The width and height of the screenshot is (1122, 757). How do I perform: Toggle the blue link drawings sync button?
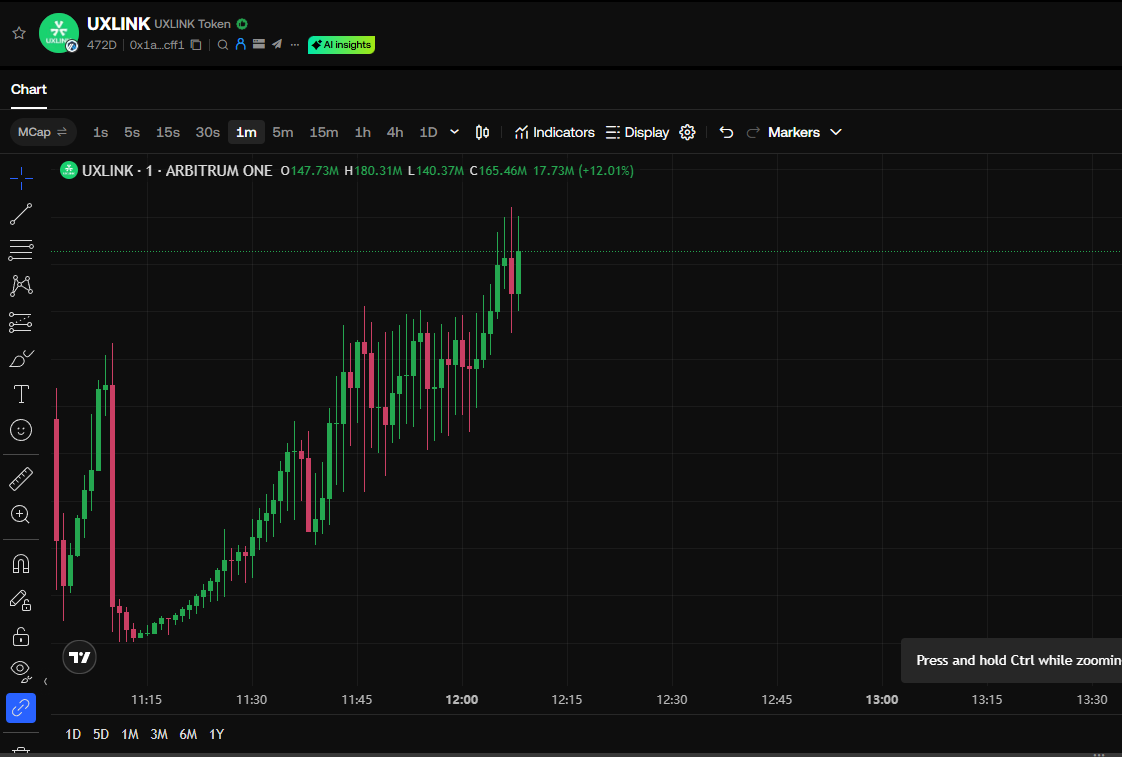21,708
